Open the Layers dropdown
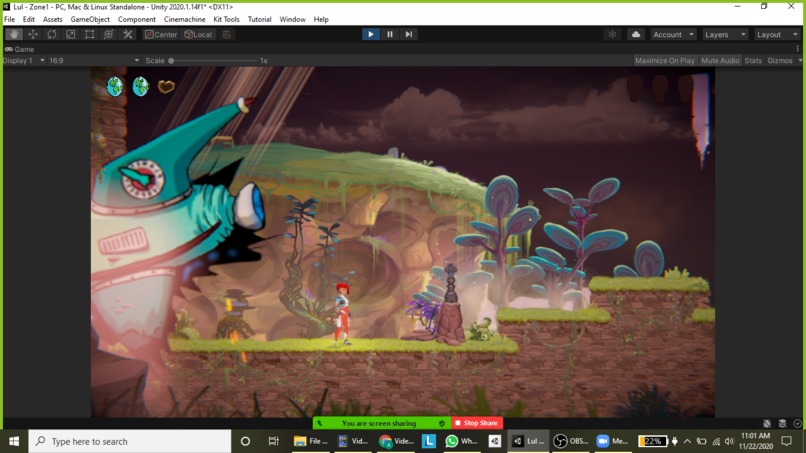This screenshot has height=453, width=806. 725,34
